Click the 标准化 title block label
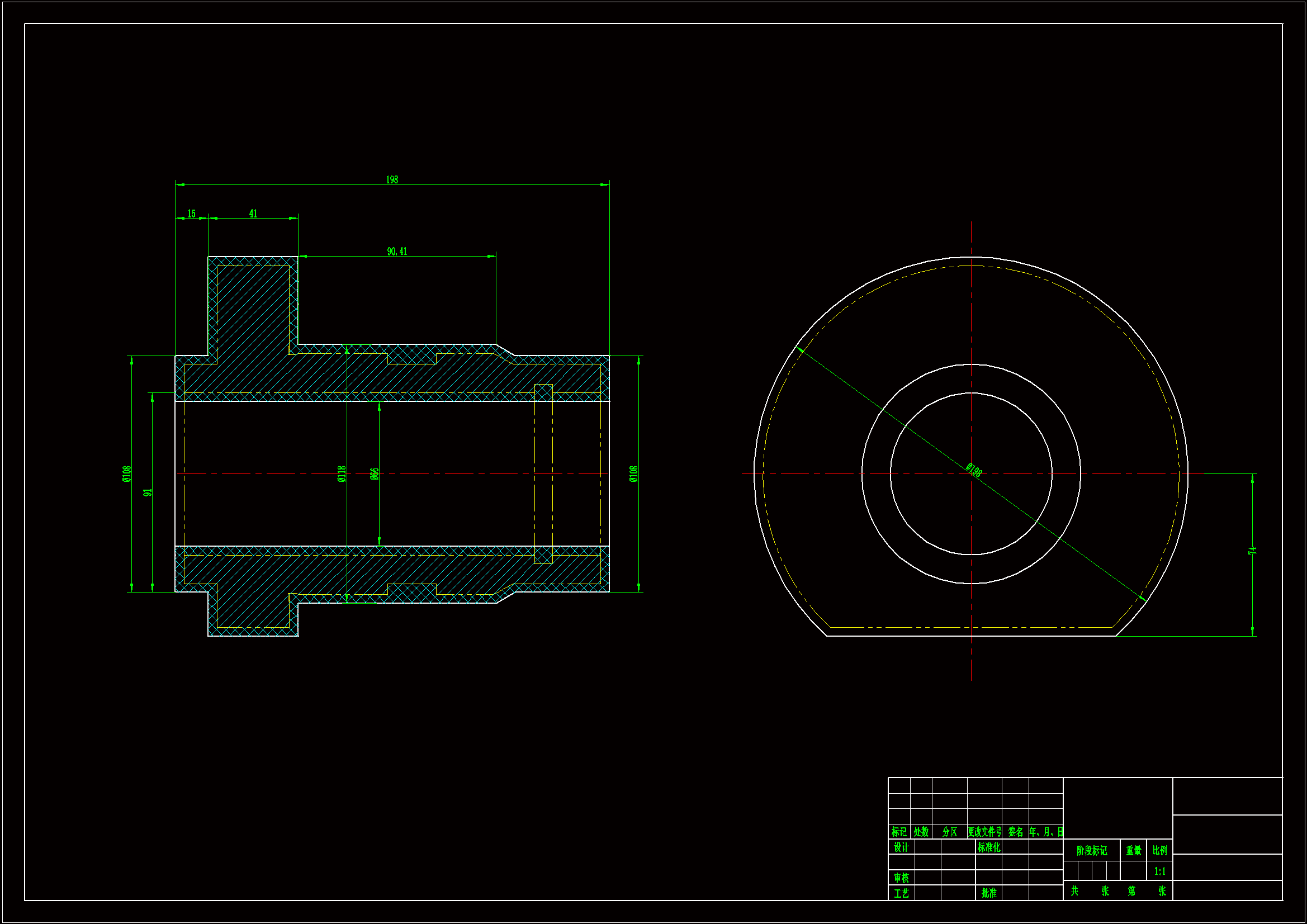The height and width of the screenshot is (924, 1307). pos(989,847)
